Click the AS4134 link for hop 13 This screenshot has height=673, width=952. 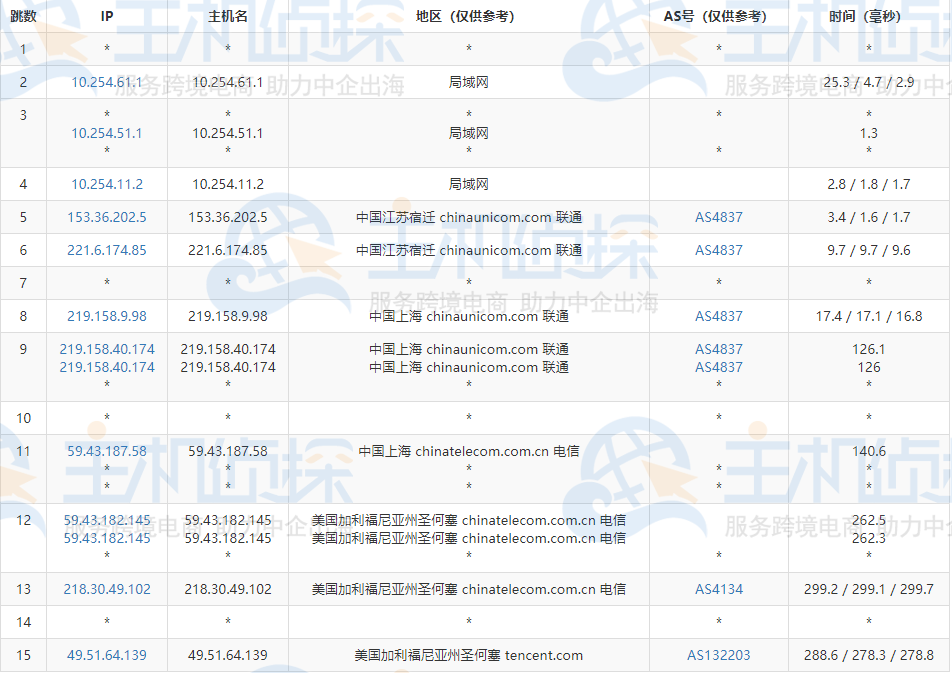point(717,589)
